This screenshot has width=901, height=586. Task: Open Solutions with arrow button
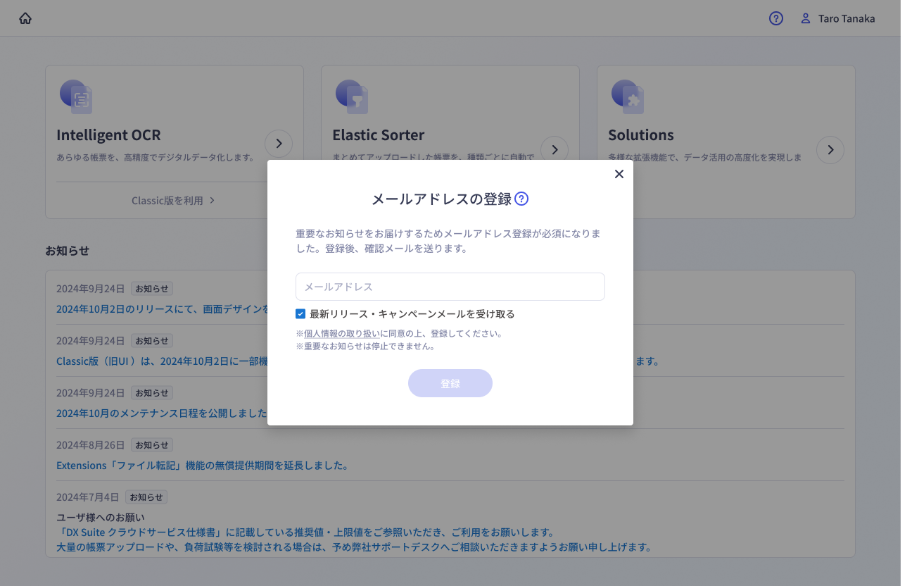[830, 150]
